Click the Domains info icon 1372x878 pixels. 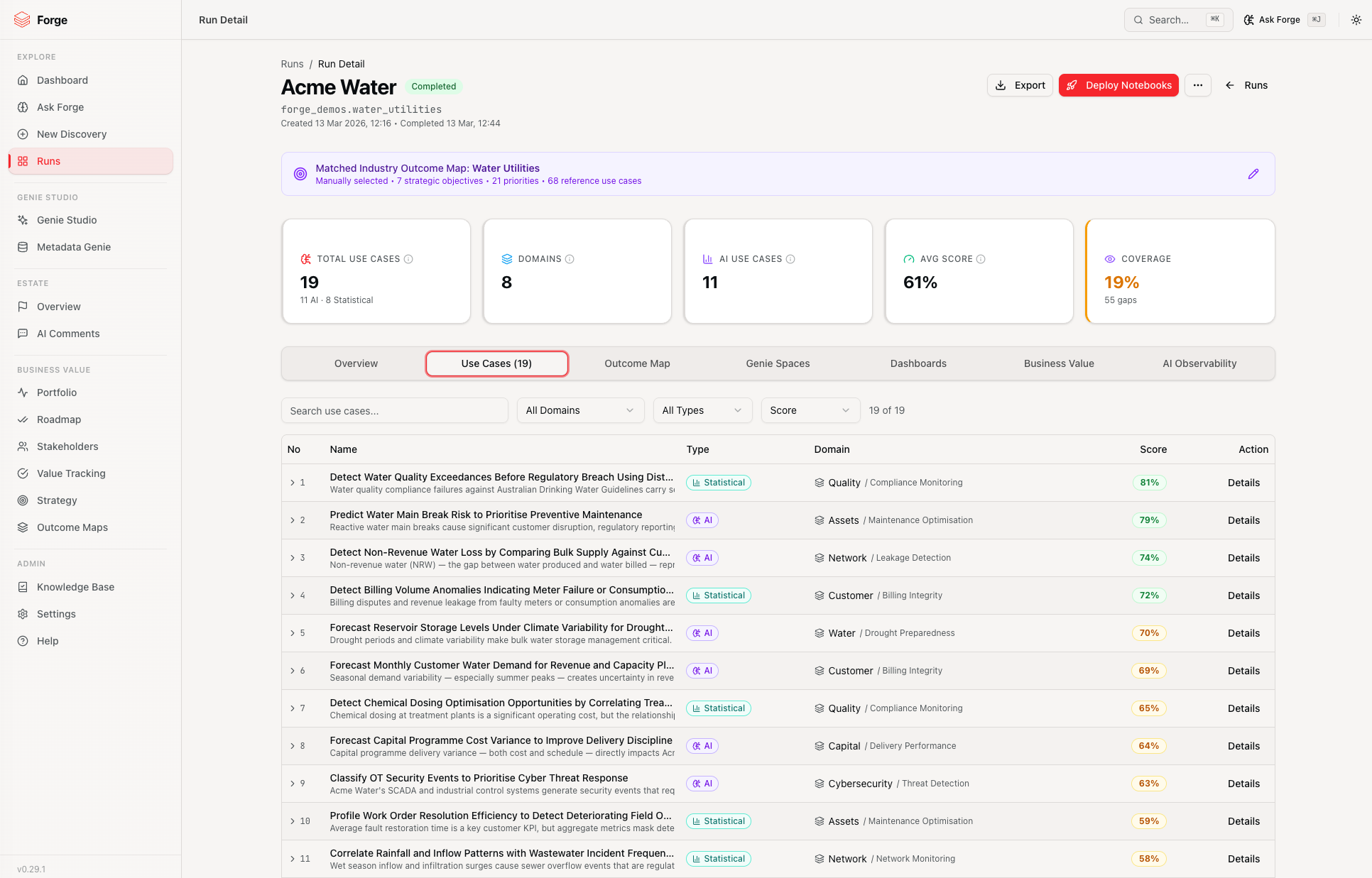(570, 259)
